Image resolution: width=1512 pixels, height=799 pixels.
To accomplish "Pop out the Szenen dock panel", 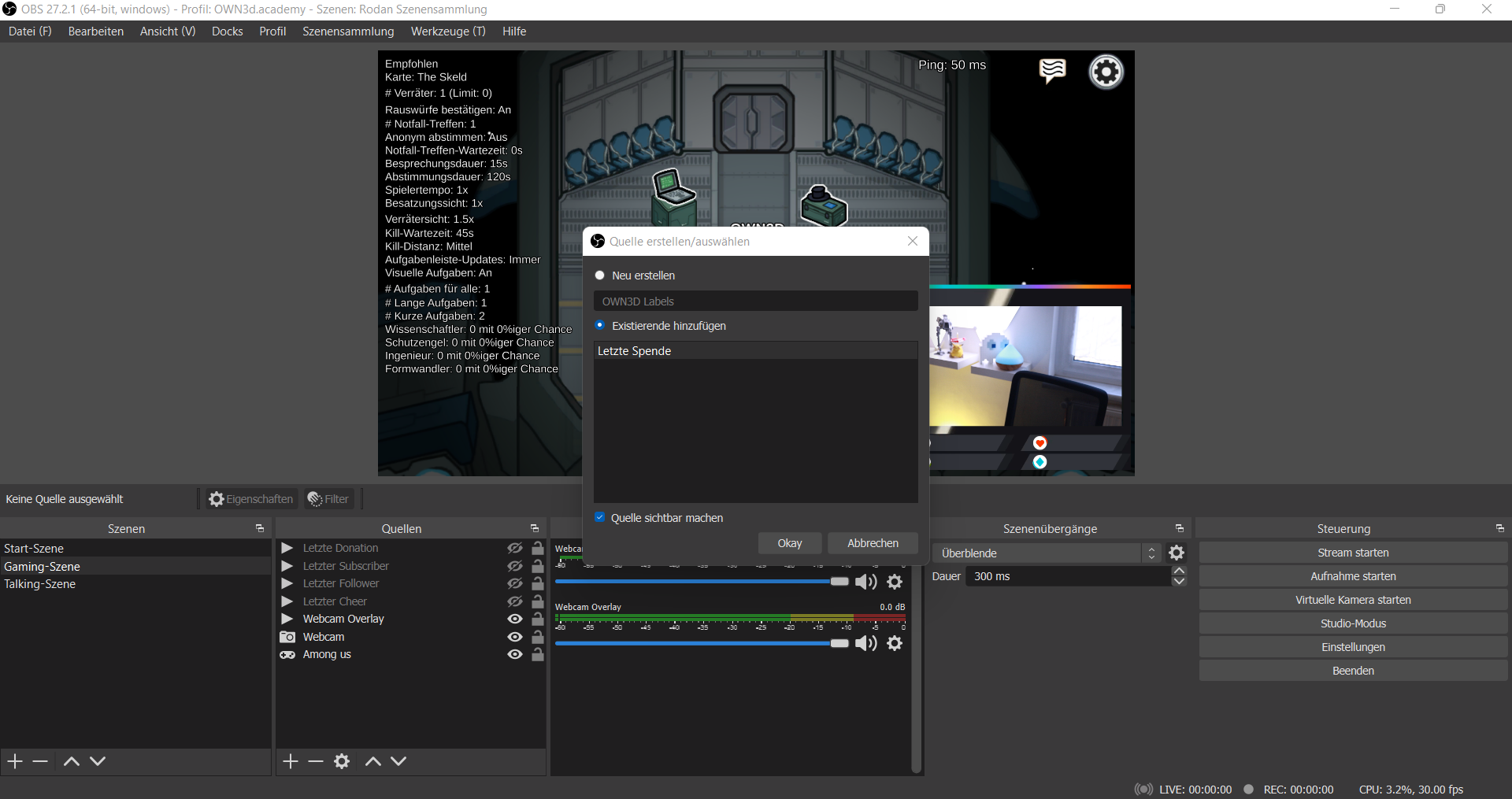I will 260,528.
